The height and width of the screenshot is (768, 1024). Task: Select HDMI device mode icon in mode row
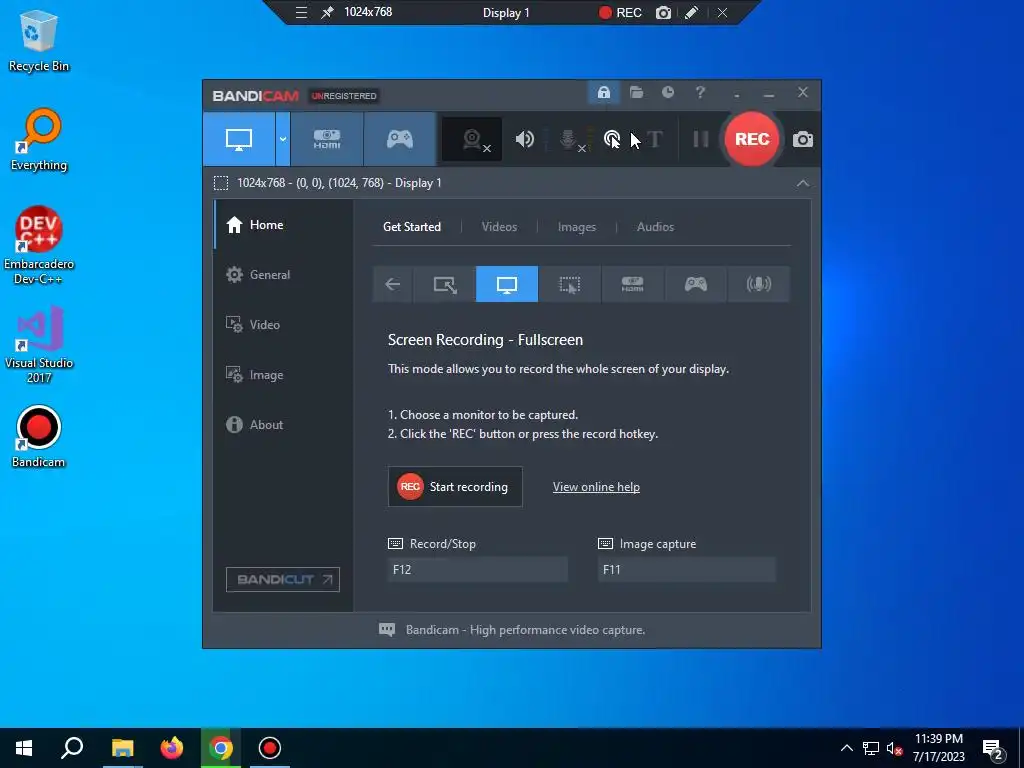pos(632,284)
